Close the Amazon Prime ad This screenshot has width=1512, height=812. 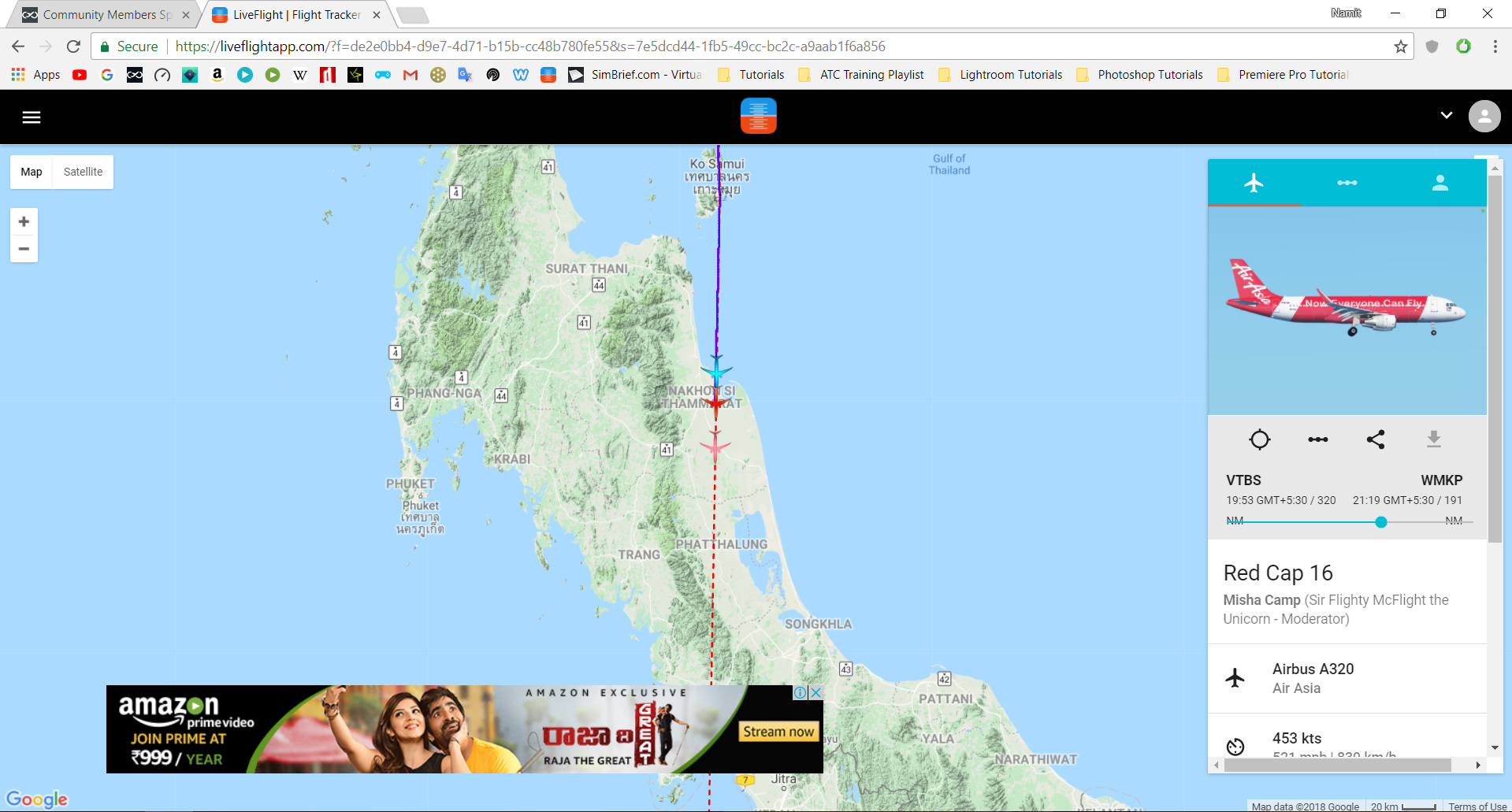[x=816, y=692]
